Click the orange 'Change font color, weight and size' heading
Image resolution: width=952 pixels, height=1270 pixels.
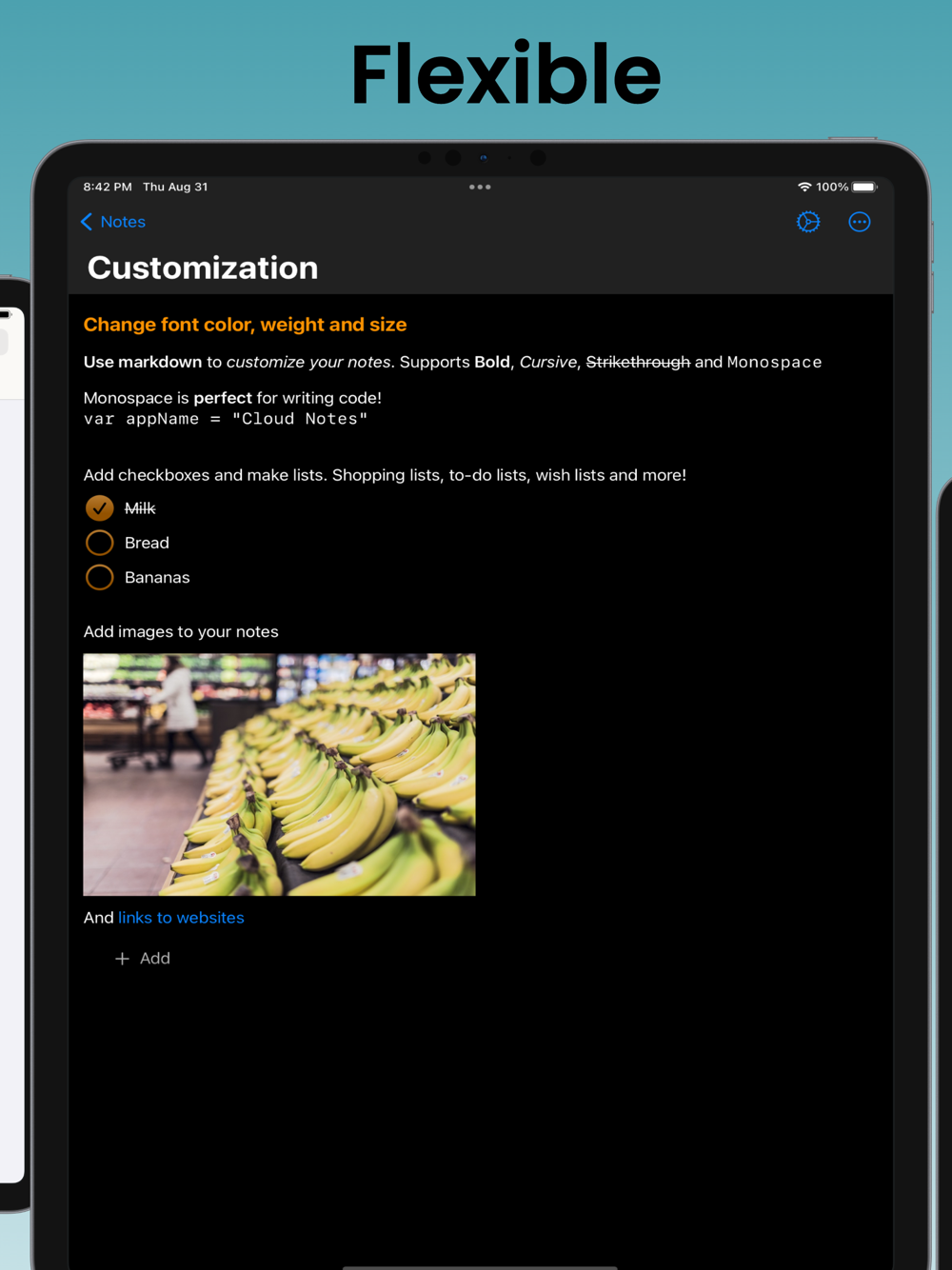point(245,325)
